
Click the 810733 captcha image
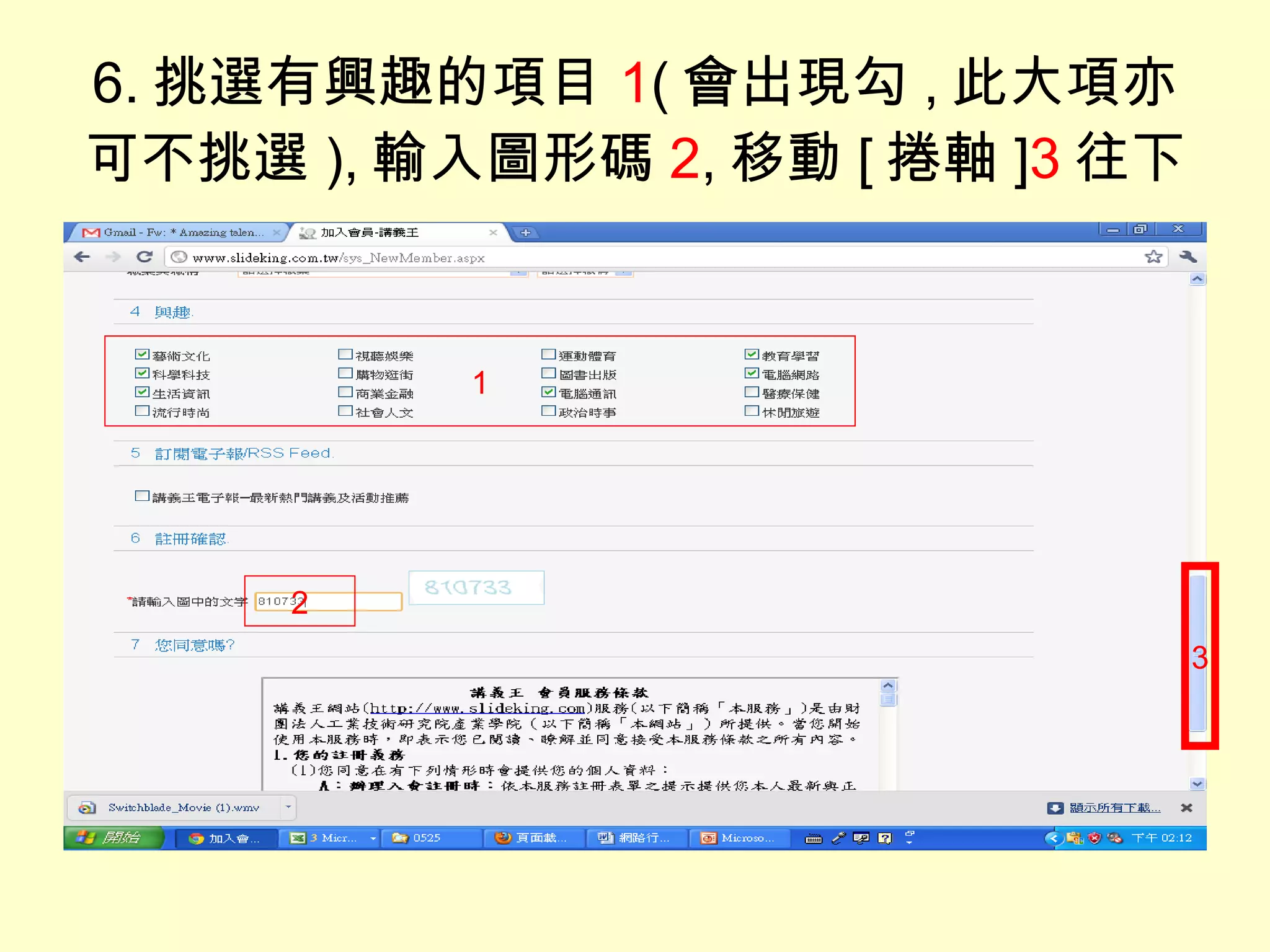(476, 587)
